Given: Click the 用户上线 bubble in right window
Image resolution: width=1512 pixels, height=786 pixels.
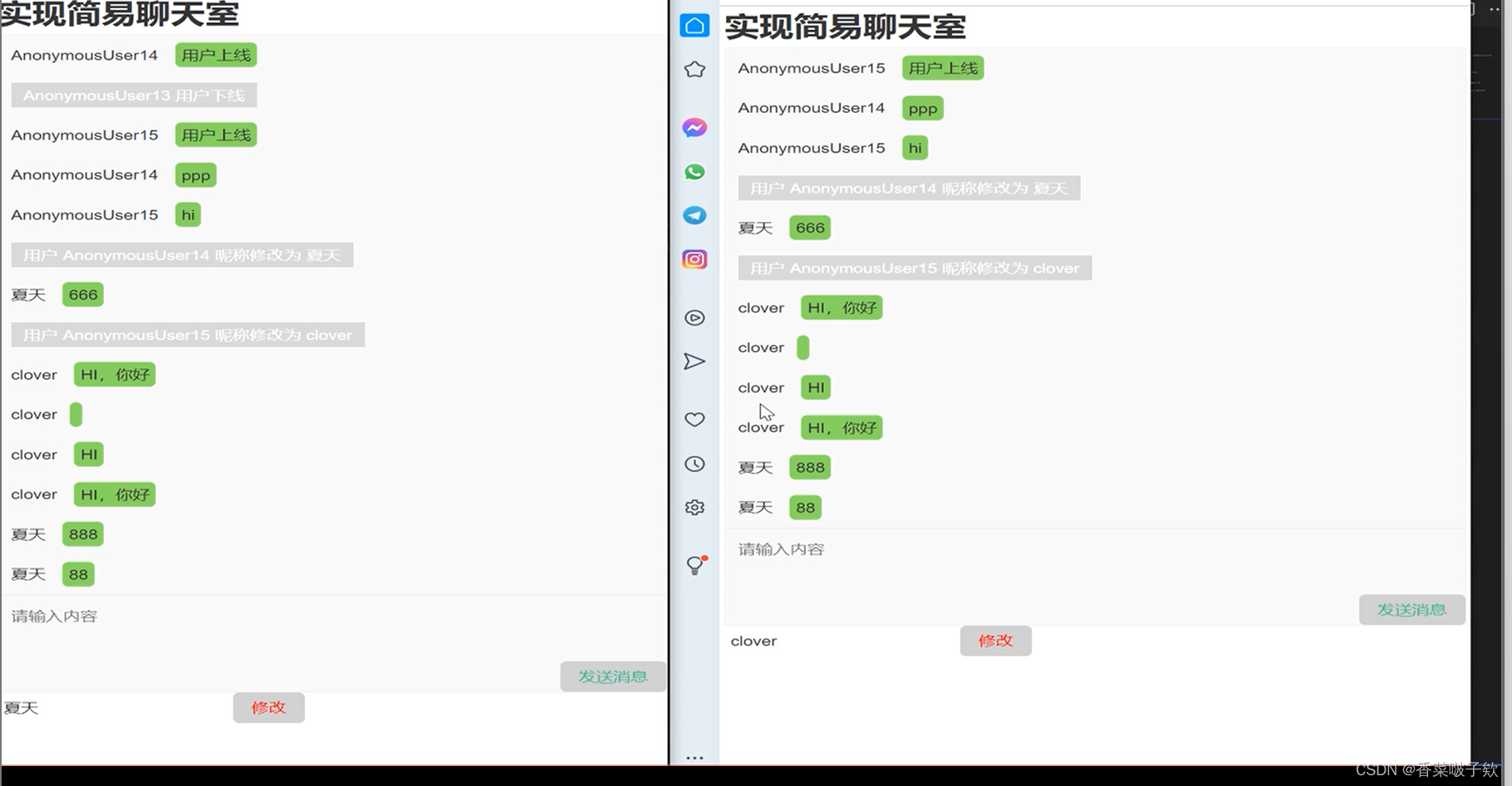Looking at the screenshot, I should click(x=943, y=68).
